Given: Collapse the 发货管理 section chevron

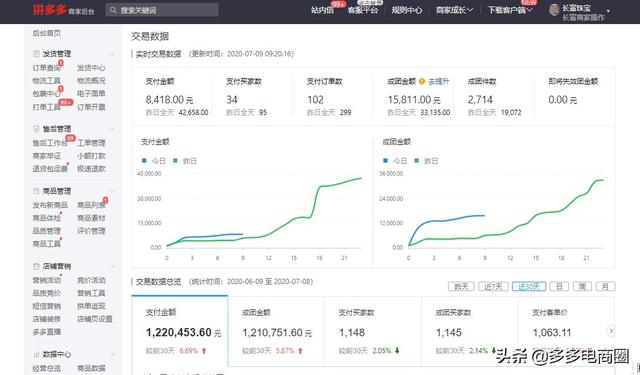Looking at the screenshot, I should tap(112, 54).
